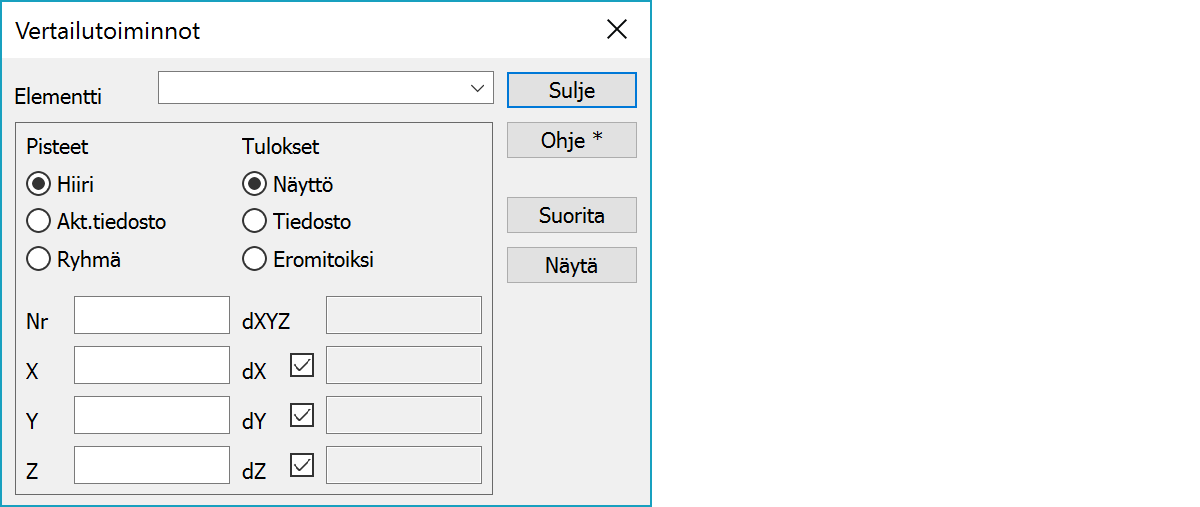This screenshot has width=1200, height=507.
Task: Click the dXYZ result field
Action: pos(404,315)
